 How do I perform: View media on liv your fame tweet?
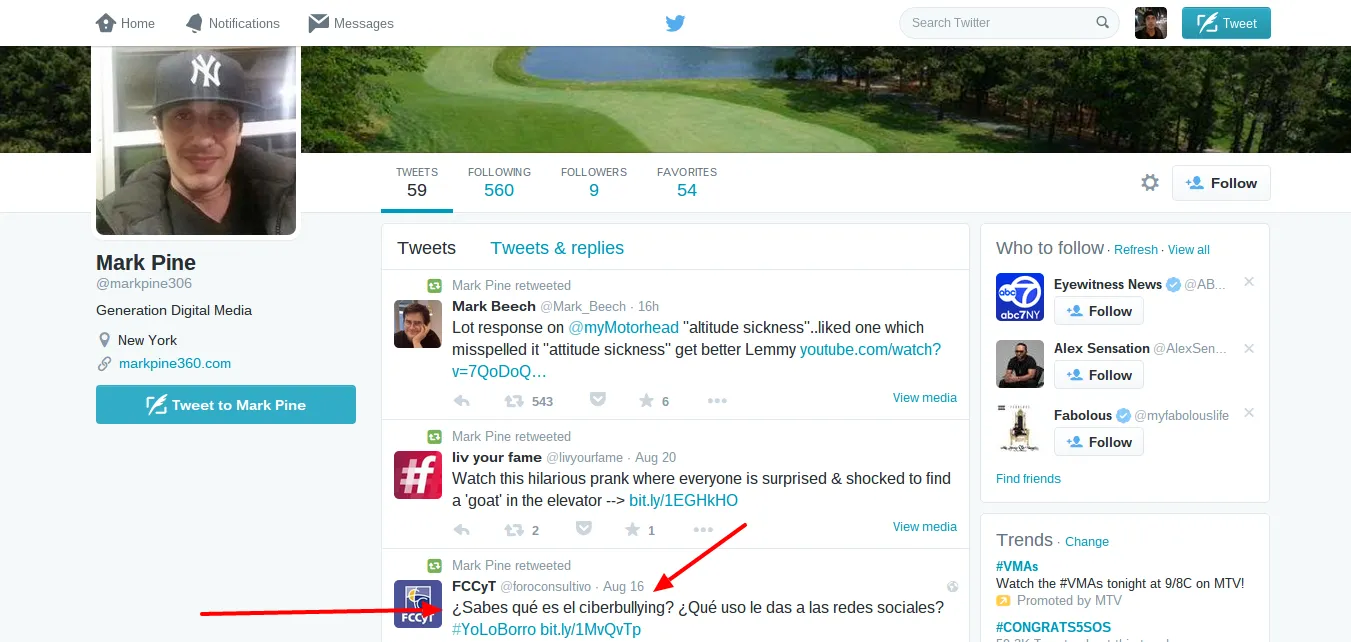point(925,527)
